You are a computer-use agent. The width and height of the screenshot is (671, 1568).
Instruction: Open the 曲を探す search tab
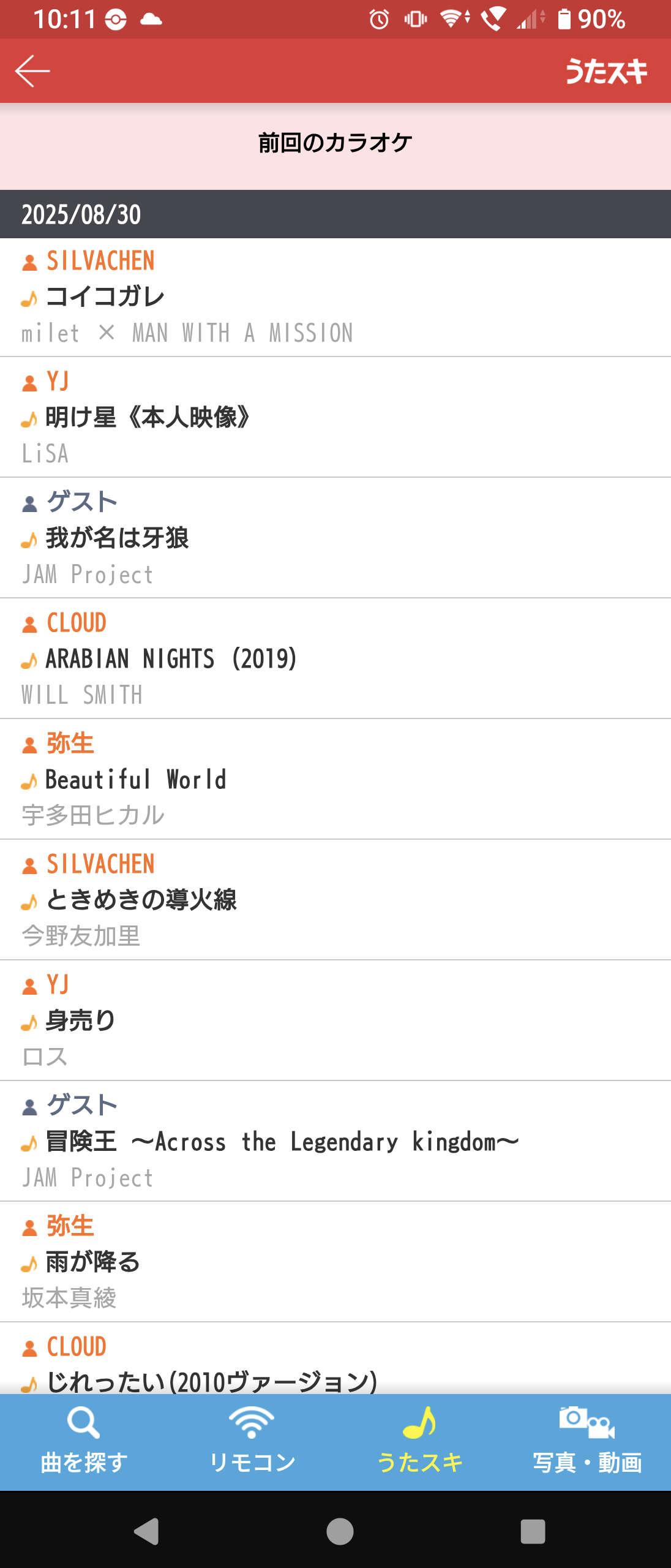pyautogui.click(x=84, y=1442)
